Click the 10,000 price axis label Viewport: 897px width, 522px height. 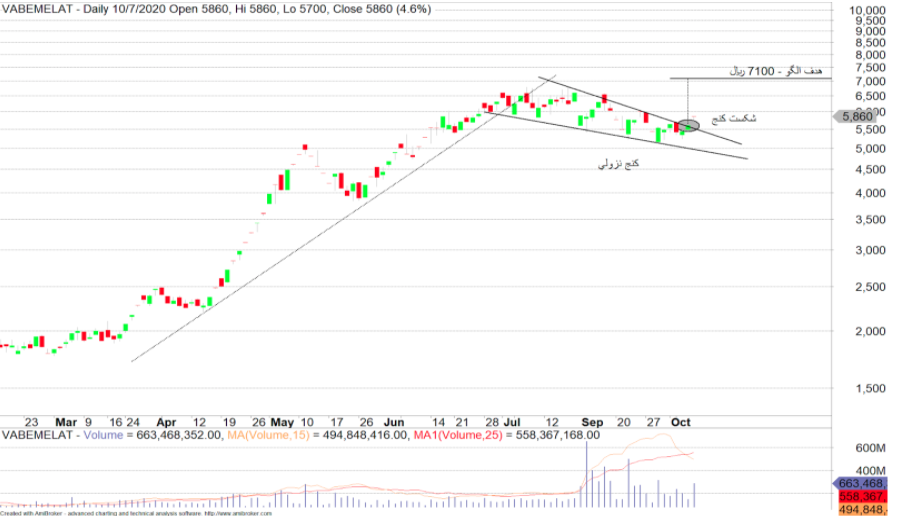pyautogui.click(x=866, y=10)
